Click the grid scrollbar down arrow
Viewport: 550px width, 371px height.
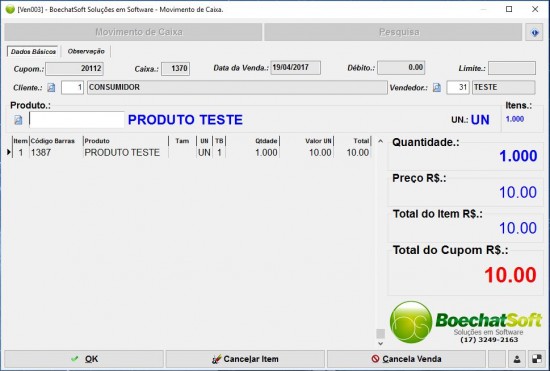pyautogui.click(x=381, y=344)
